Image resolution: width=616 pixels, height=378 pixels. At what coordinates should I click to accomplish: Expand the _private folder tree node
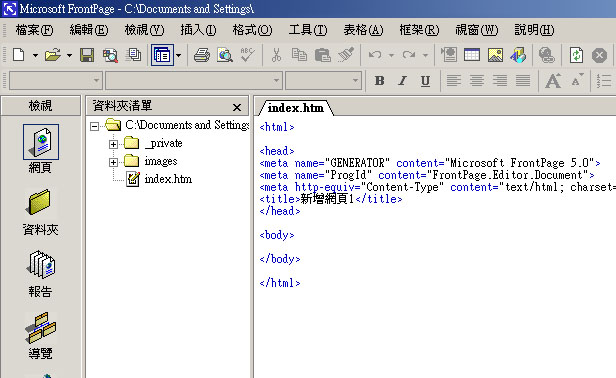(113, 144)
